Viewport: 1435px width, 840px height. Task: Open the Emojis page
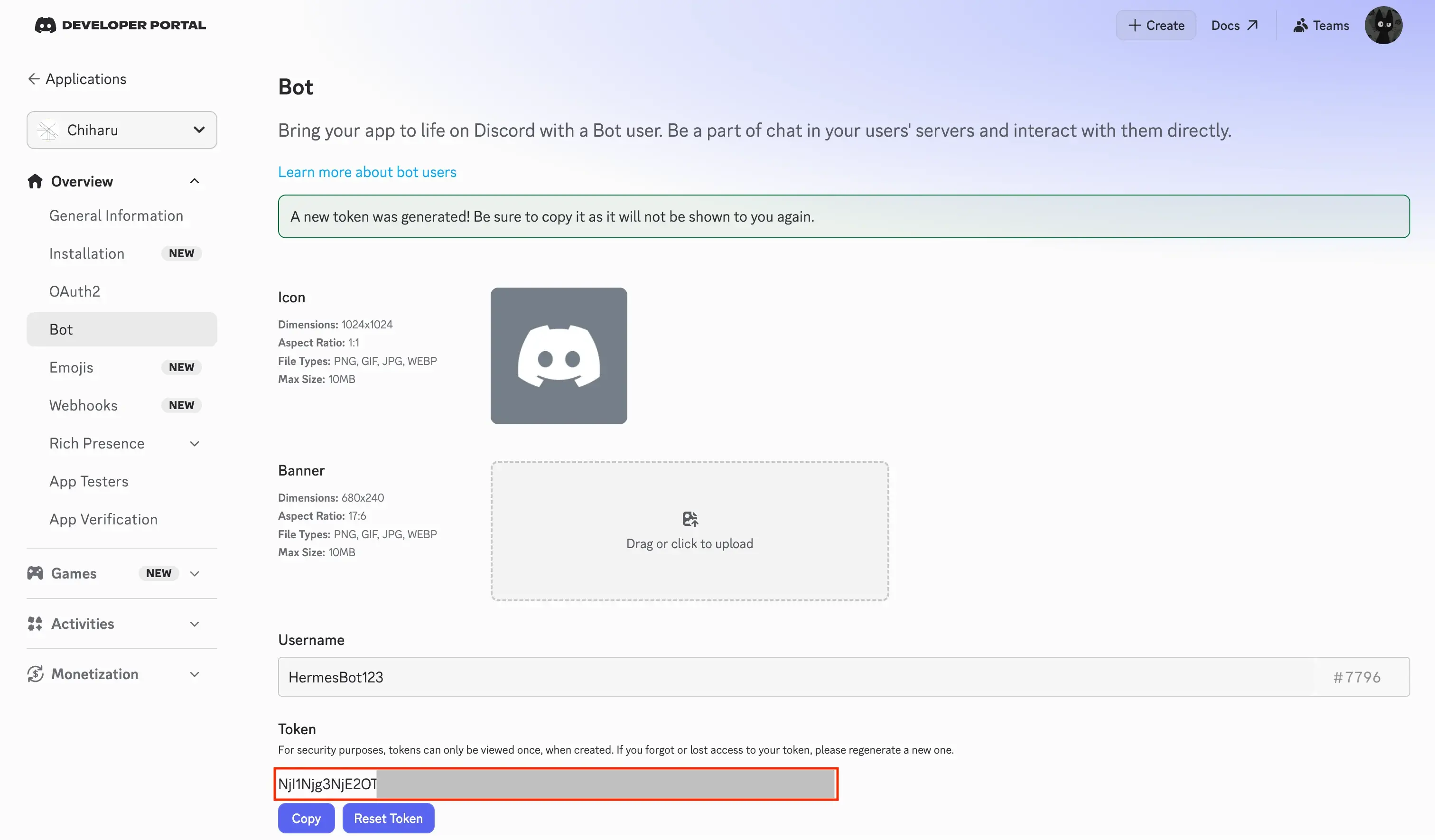[x=71, y=367]
